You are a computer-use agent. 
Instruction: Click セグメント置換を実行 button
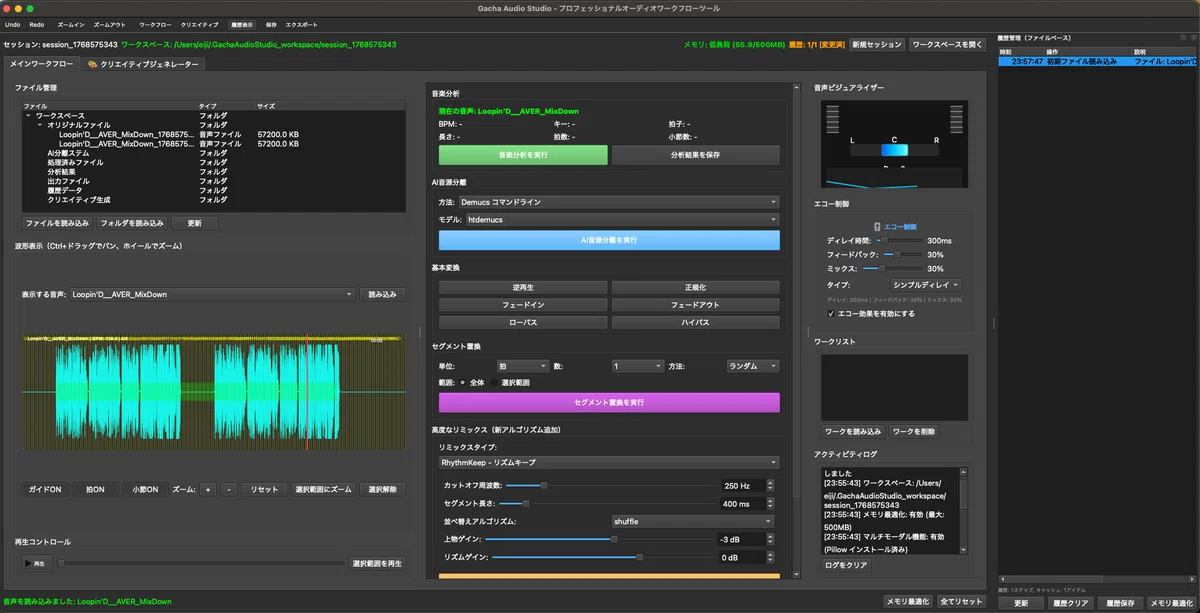click(609, 402)
